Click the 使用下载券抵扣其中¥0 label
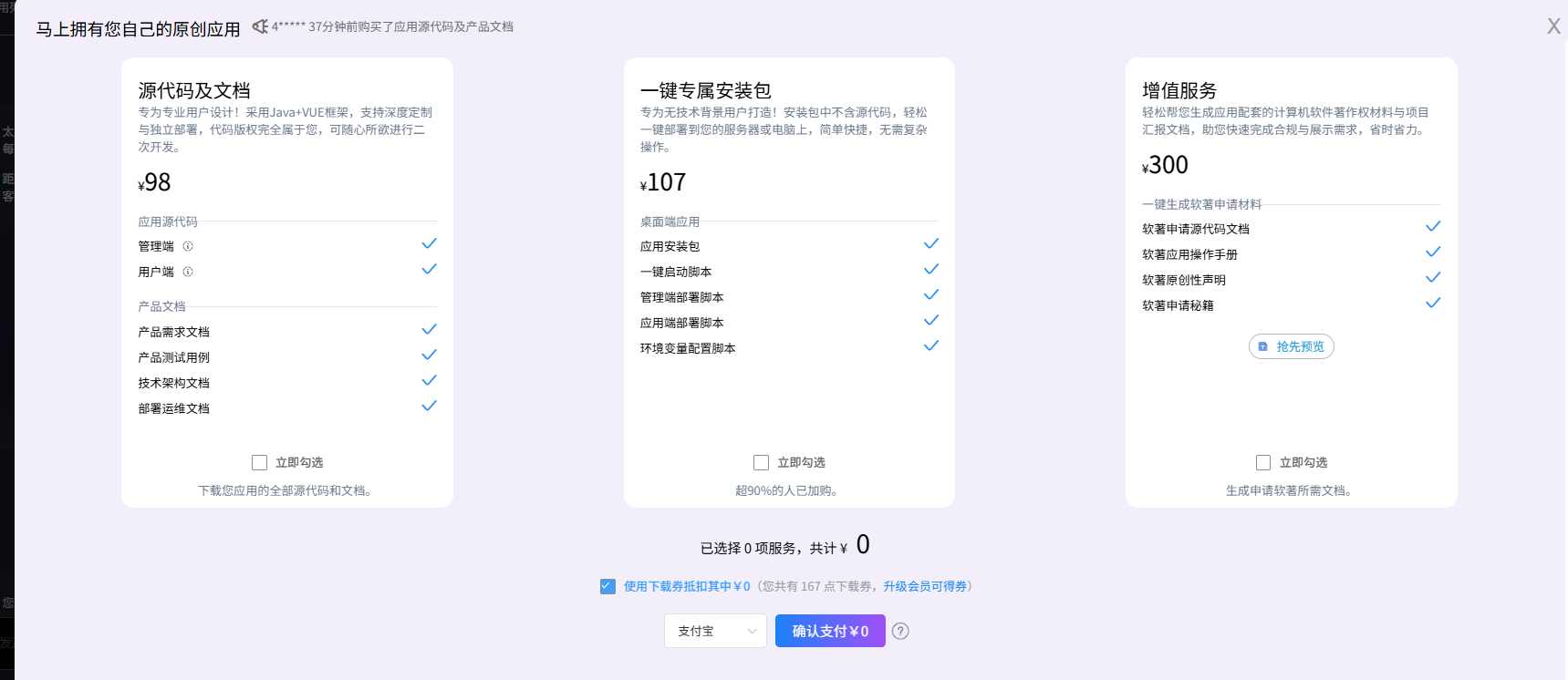Image resolution: width=1568 pixels, height=680 pixels. (x=687, y=586)
